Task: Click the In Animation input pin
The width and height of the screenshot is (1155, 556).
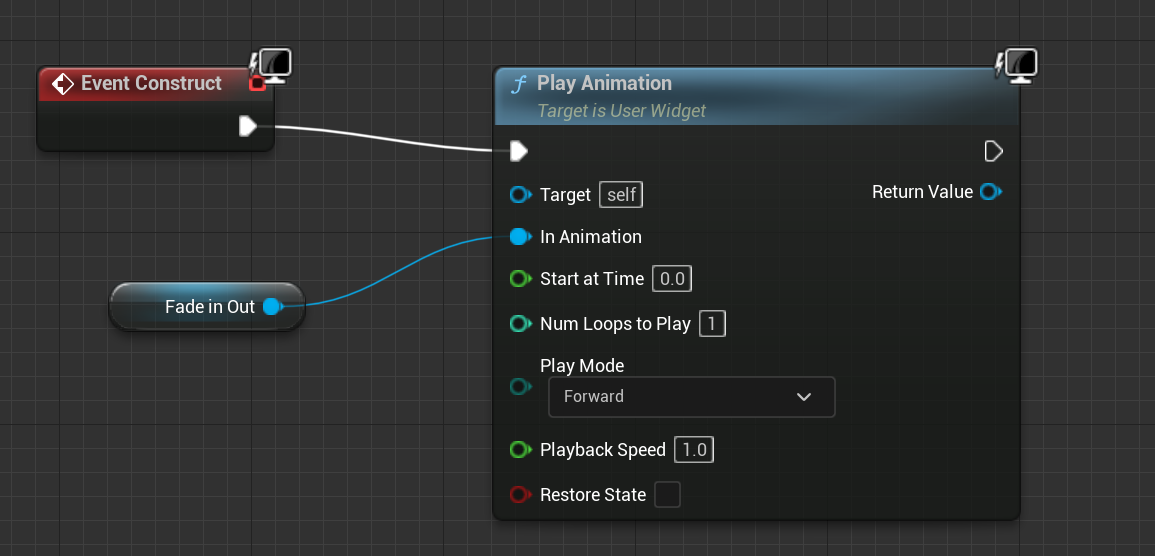Action: click(520, 236)
